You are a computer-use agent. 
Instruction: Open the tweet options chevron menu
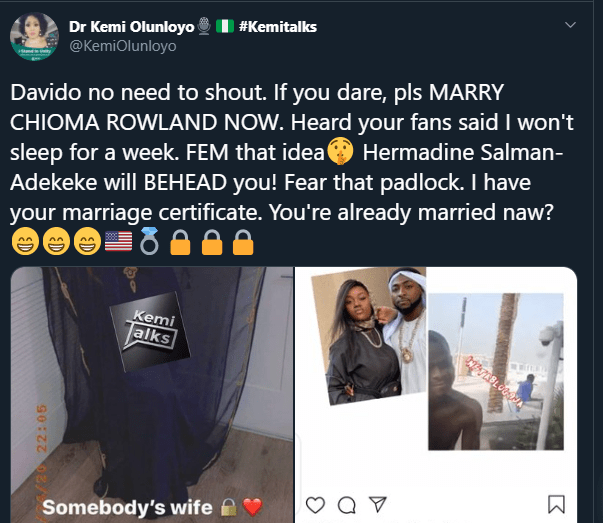(570, 24)
